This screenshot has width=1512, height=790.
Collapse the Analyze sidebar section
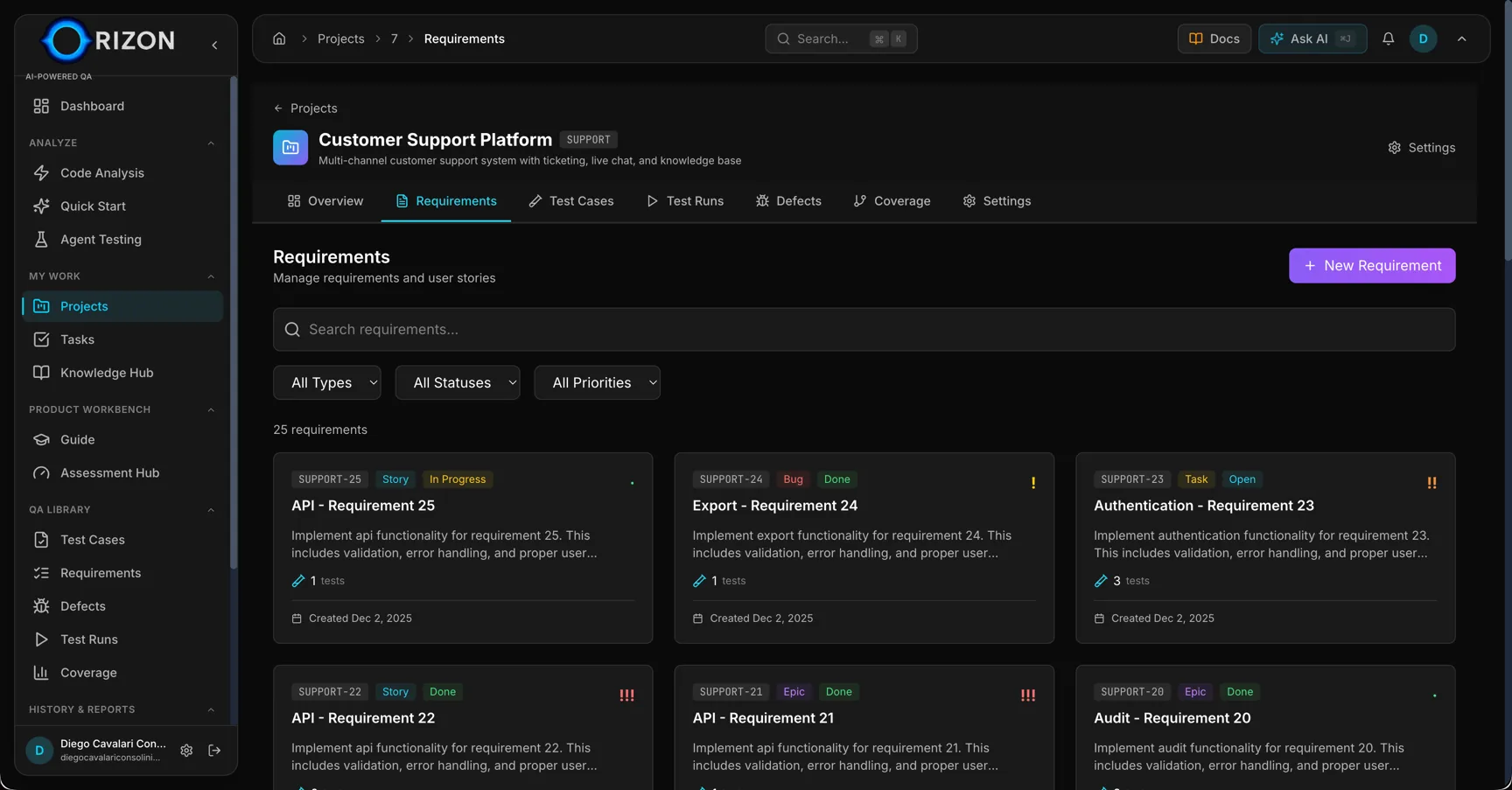(x=211, y=143)
